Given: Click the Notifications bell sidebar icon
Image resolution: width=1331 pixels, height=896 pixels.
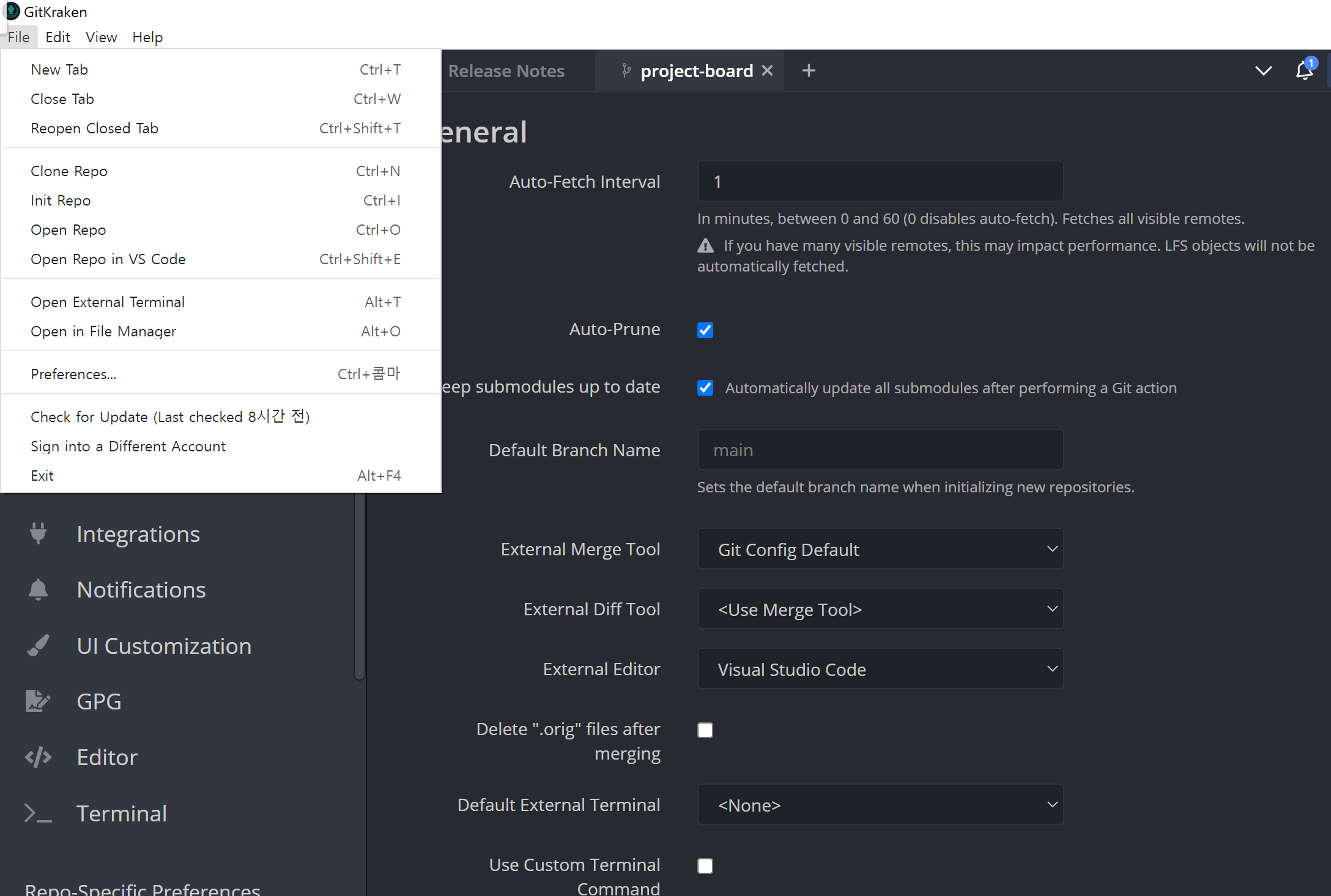Looking at the screenshot, I should pos(38,589).
